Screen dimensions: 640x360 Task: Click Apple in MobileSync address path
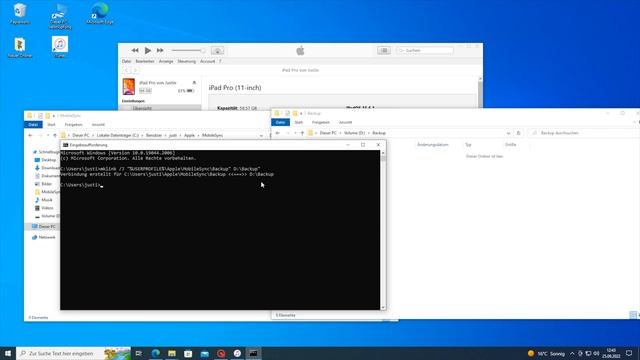[x=189, y=135]
